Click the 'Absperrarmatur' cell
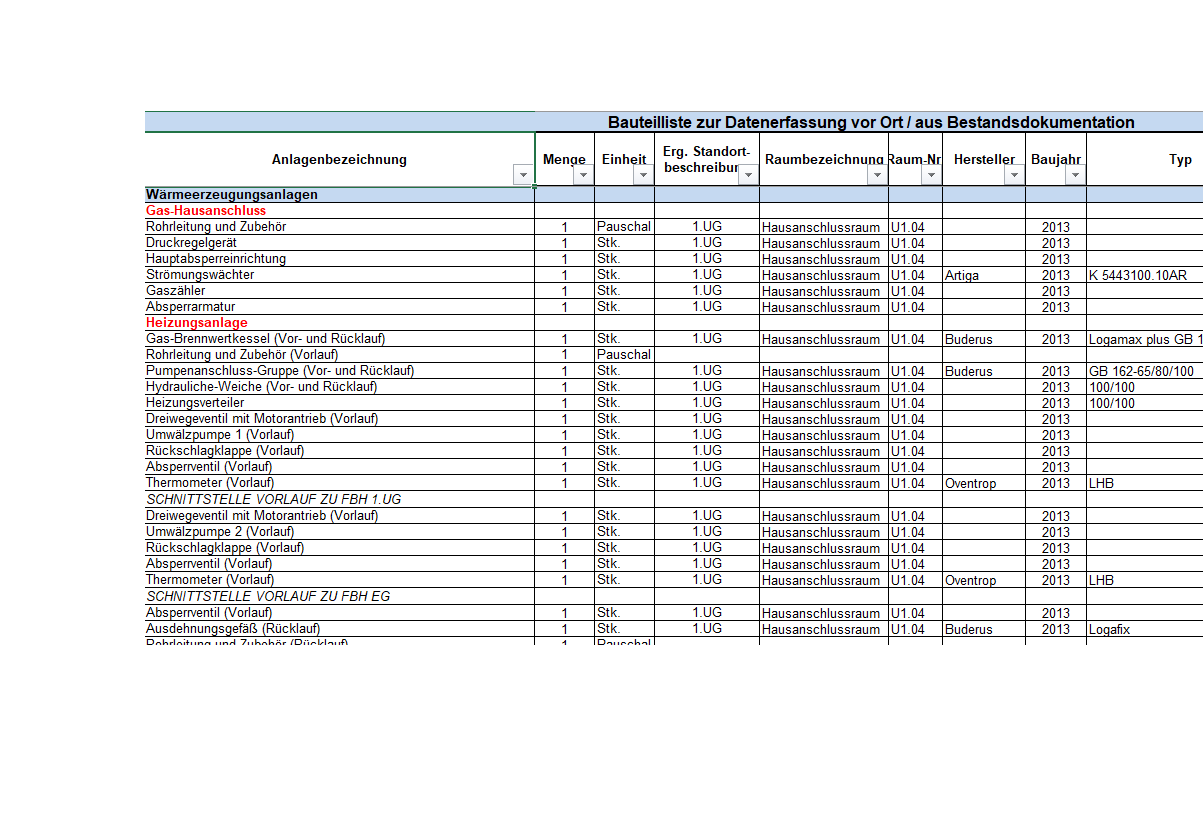Image resolution: width=1203 pixels, height=825 pixels. 340,307
